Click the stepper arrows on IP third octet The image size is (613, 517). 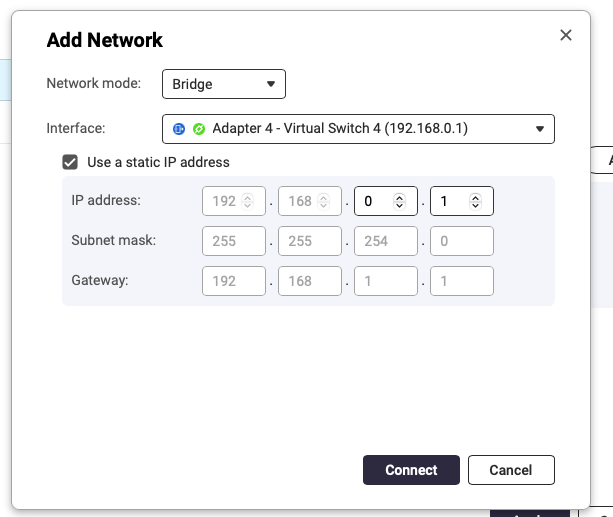399,201
